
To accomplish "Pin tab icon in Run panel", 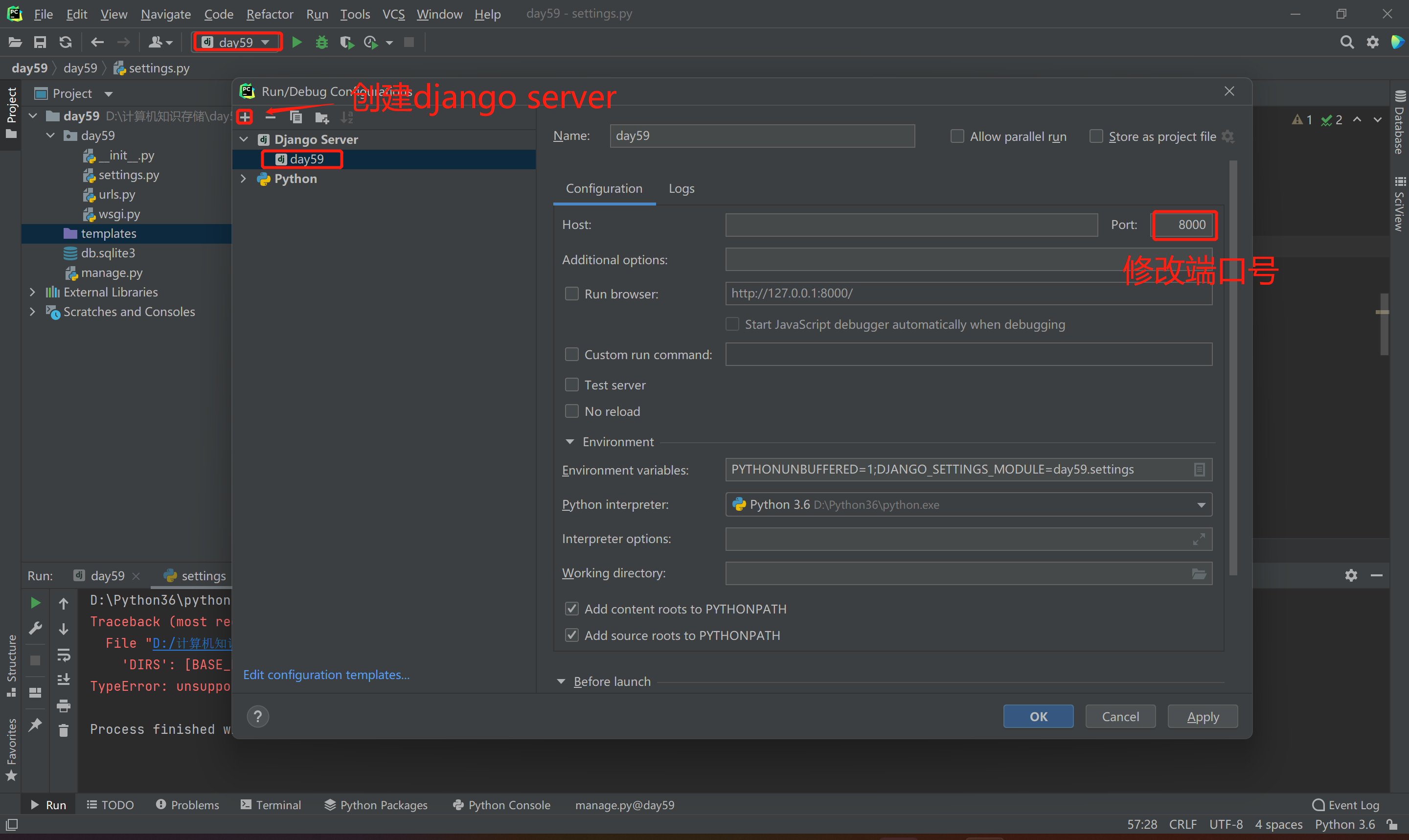I will pos(35,725).
